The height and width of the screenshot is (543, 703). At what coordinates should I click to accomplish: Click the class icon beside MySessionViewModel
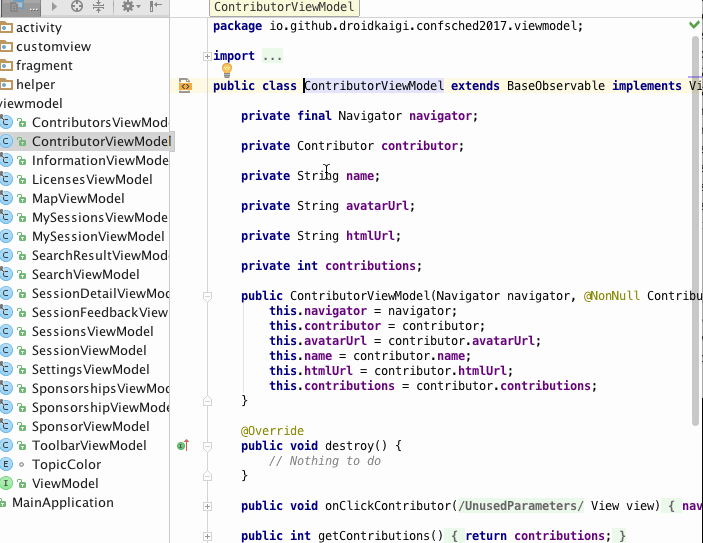[6, 236]
